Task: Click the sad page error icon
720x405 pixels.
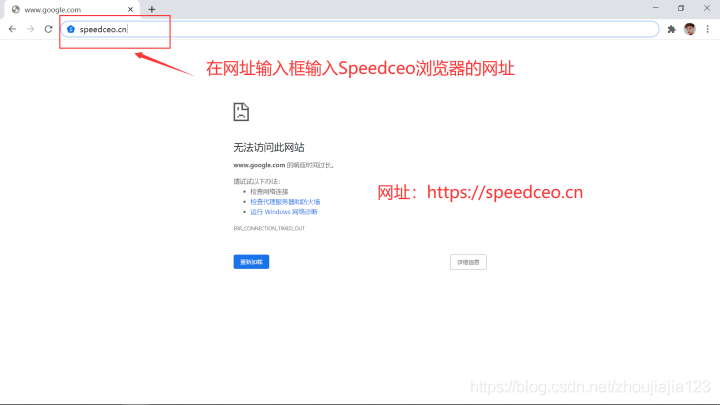Action: [x=241, y=112]
